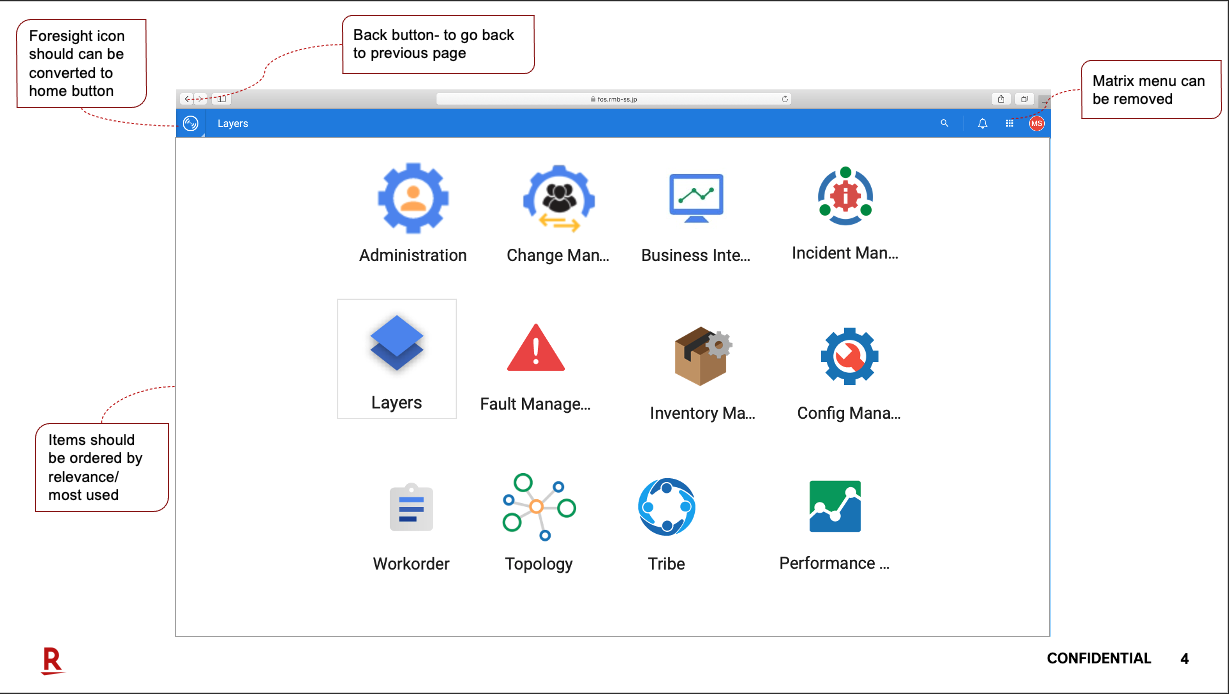Click the "Workorder" label

[411, 564]
